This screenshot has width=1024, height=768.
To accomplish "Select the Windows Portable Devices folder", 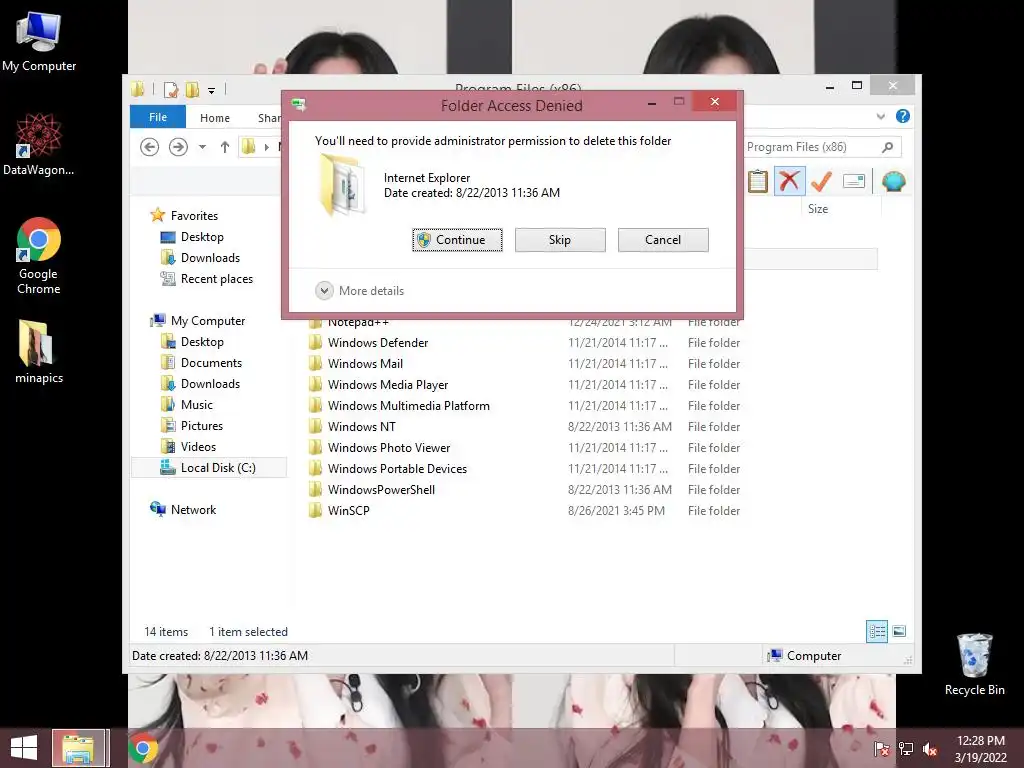I will 397,469.
